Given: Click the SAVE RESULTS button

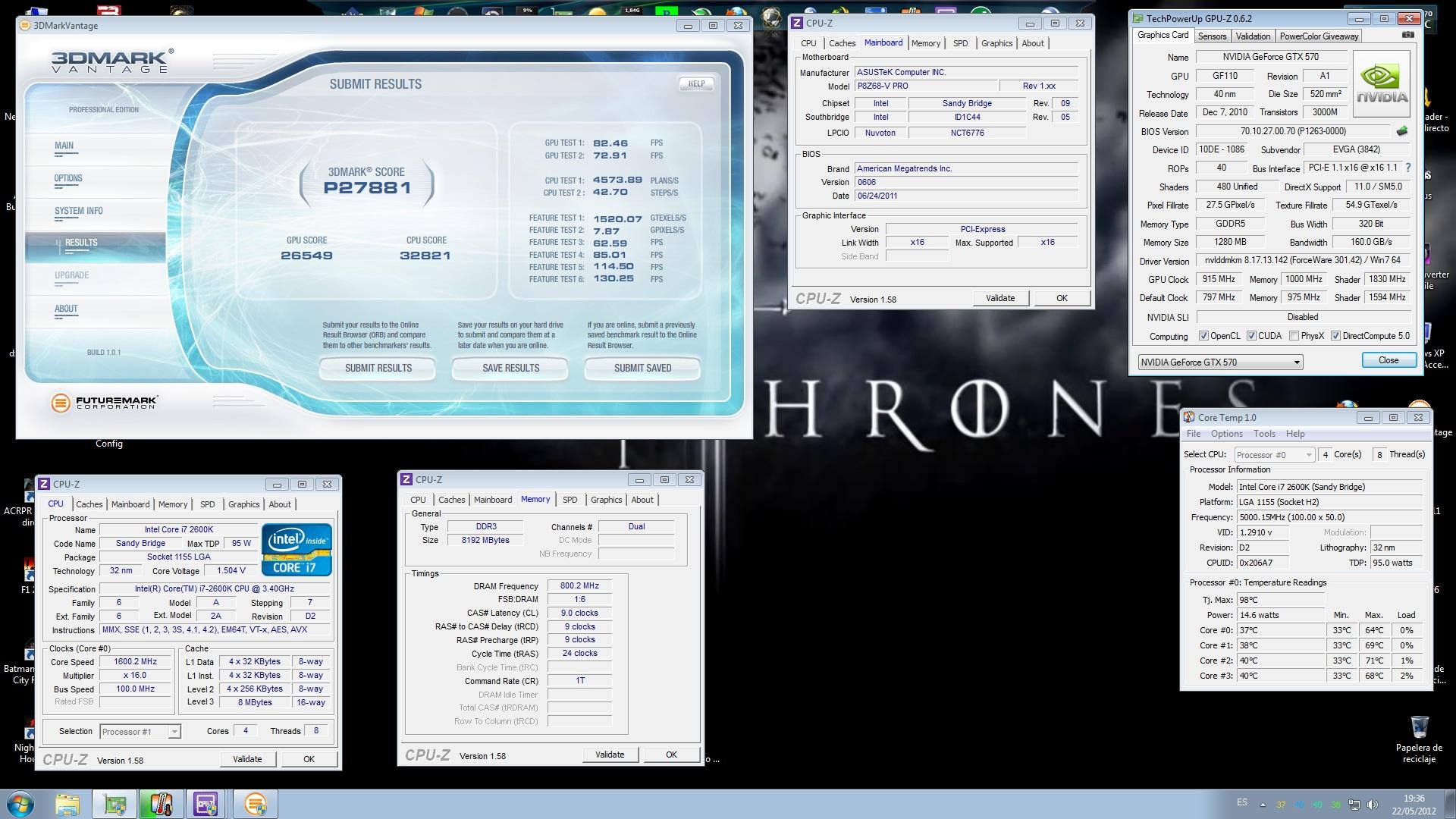Looking at the screenshot, I should 510,369.
